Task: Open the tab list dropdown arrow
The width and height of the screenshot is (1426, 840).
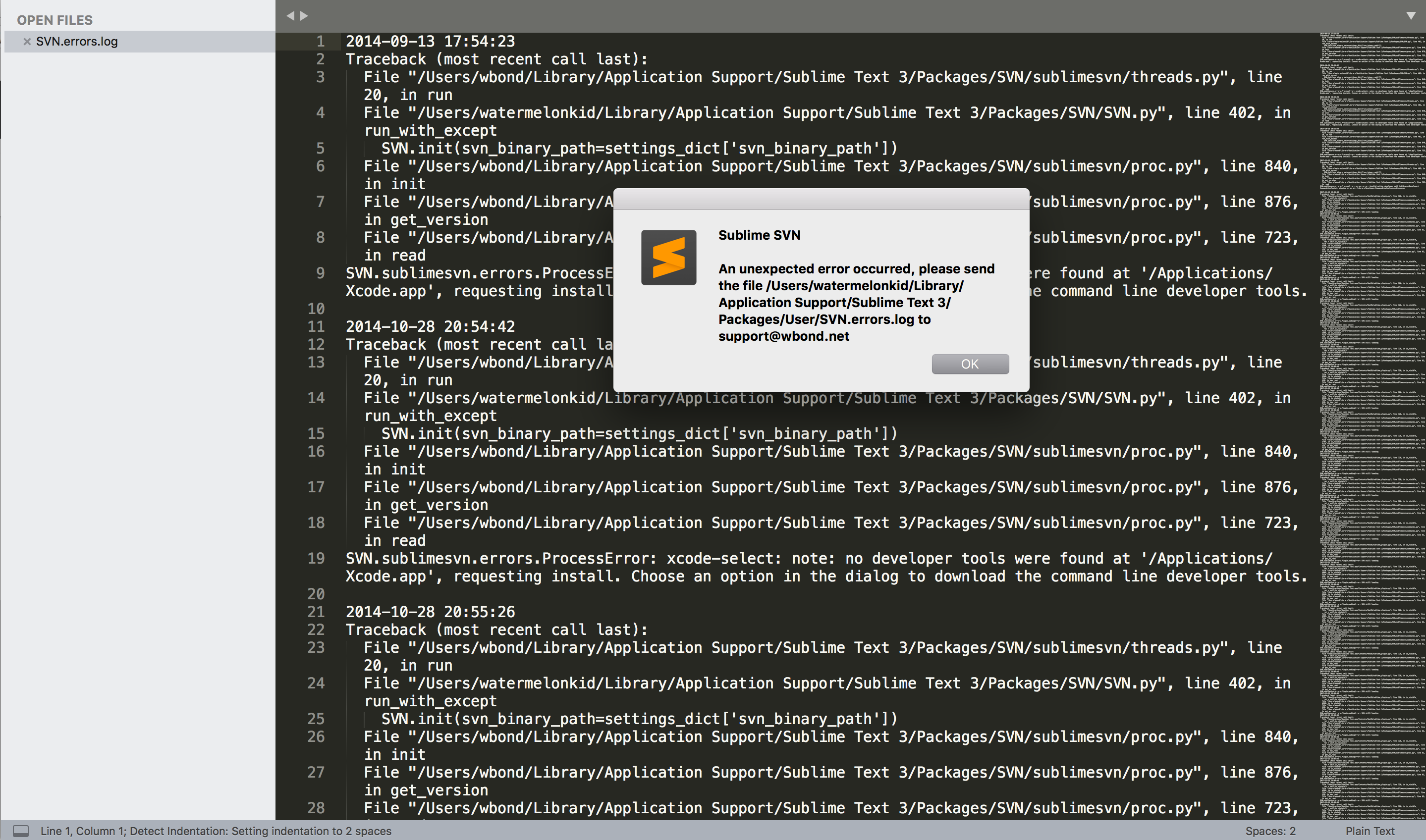Action: coord(1411,16)
